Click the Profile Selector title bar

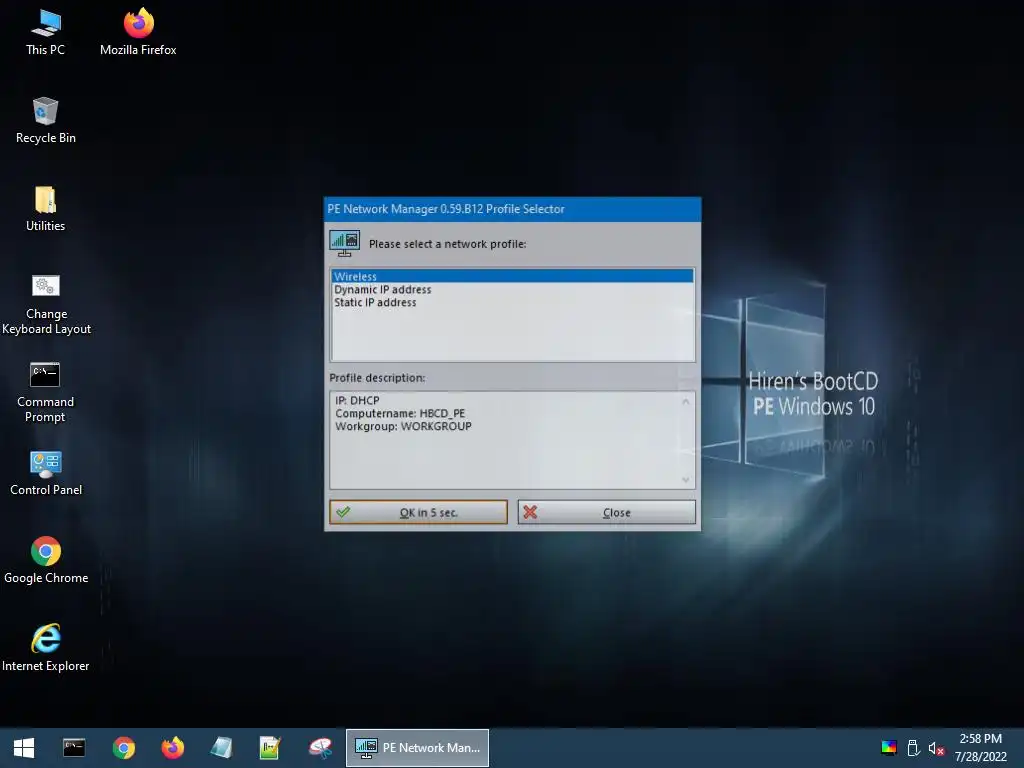click(x=513, y=209)
